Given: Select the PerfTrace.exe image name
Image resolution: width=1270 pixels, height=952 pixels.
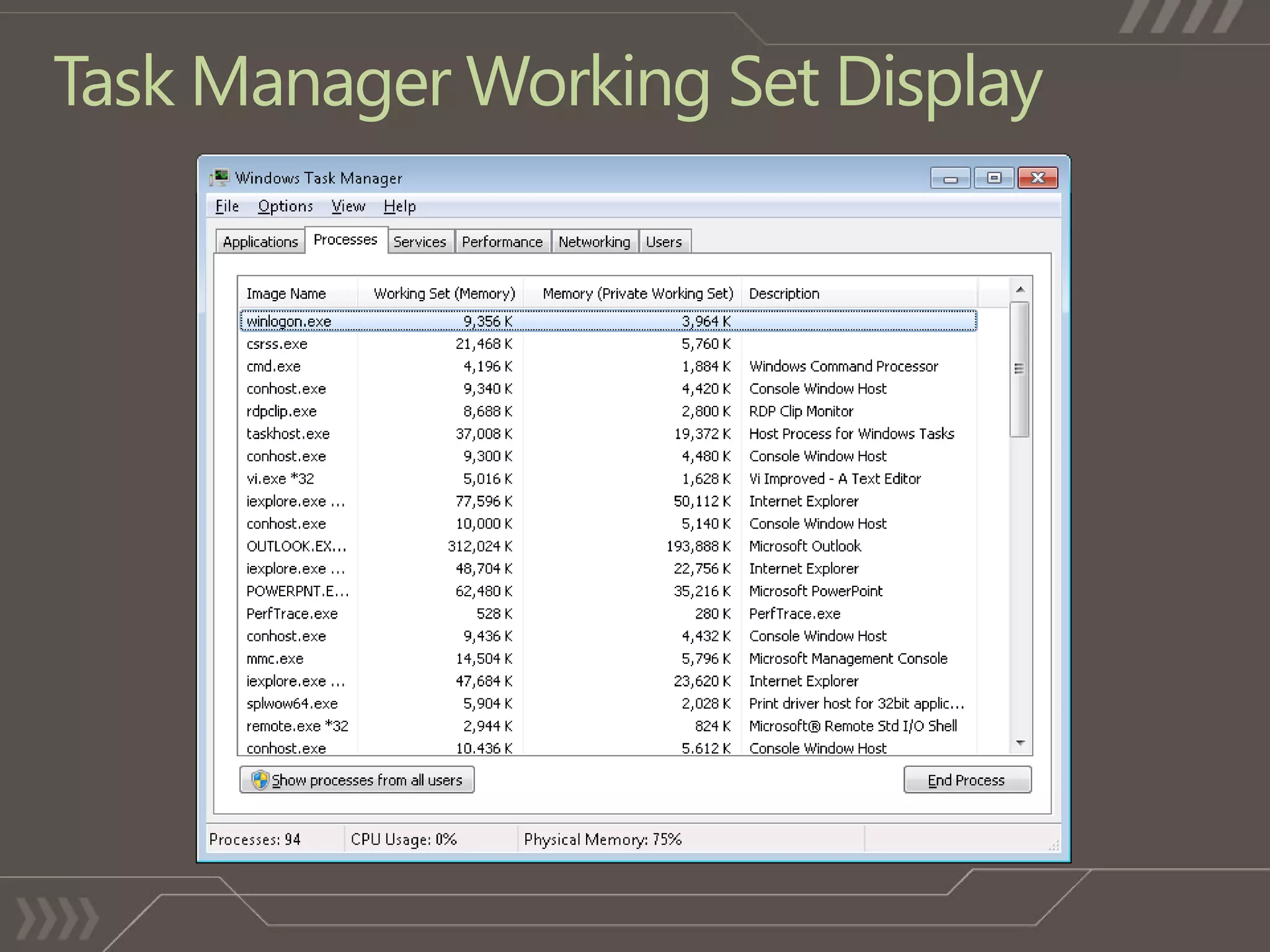Looking at the screenshot, I should pyautogui.click(x=292, y=614).
